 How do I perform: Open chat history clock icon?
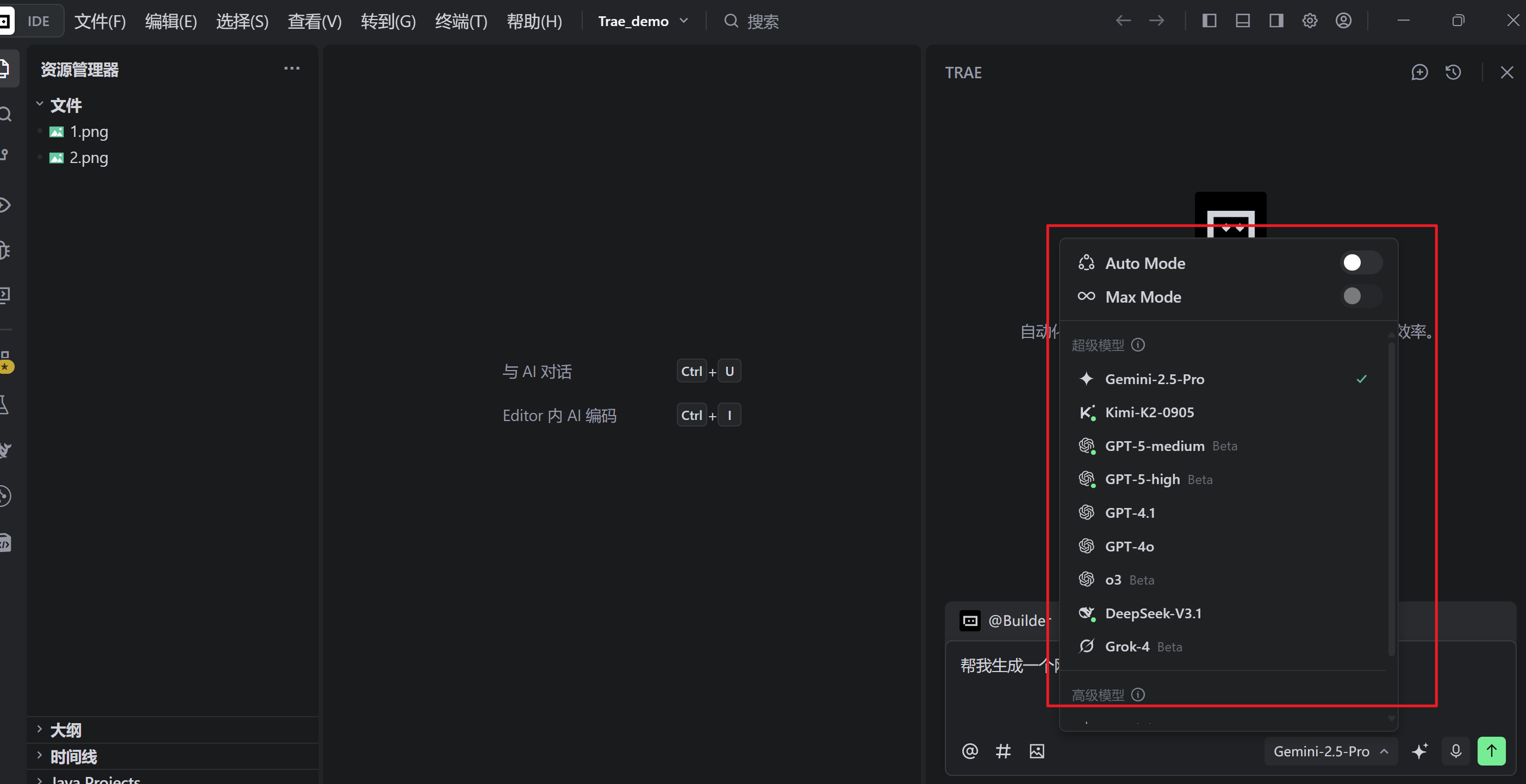pyautogui.click(x=1453, y=72)
